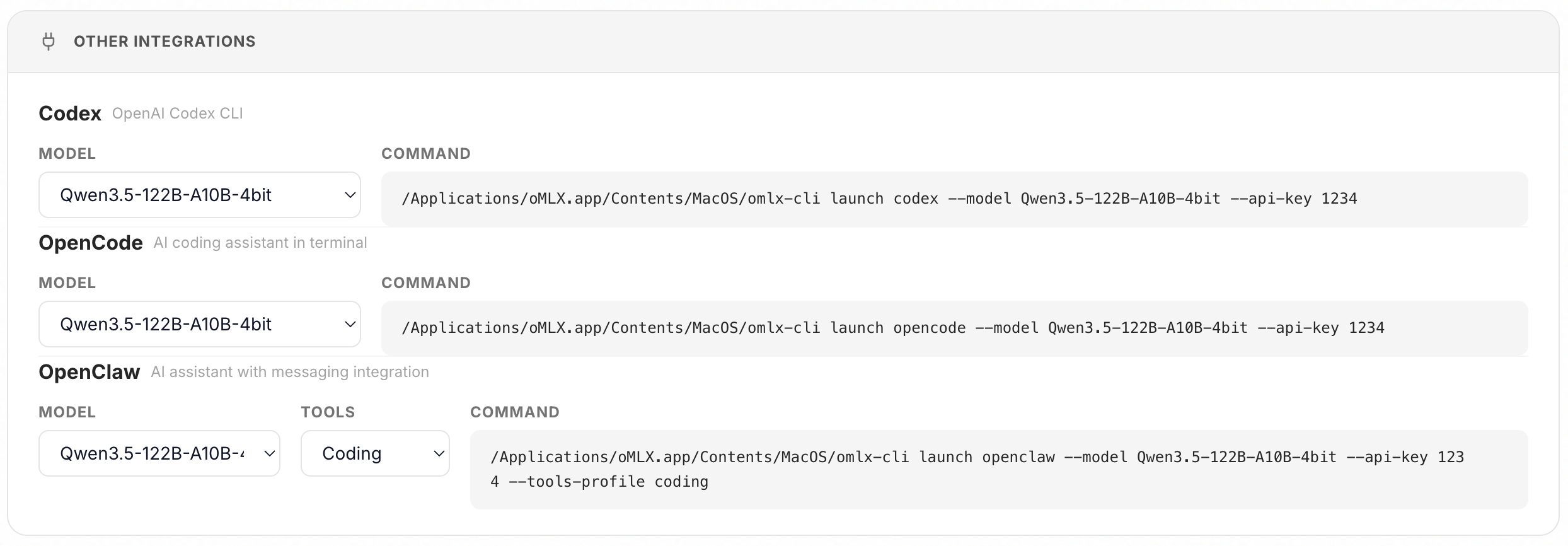
Task: Click the OpenClaw section heading
Action: [x=89, y=372]
